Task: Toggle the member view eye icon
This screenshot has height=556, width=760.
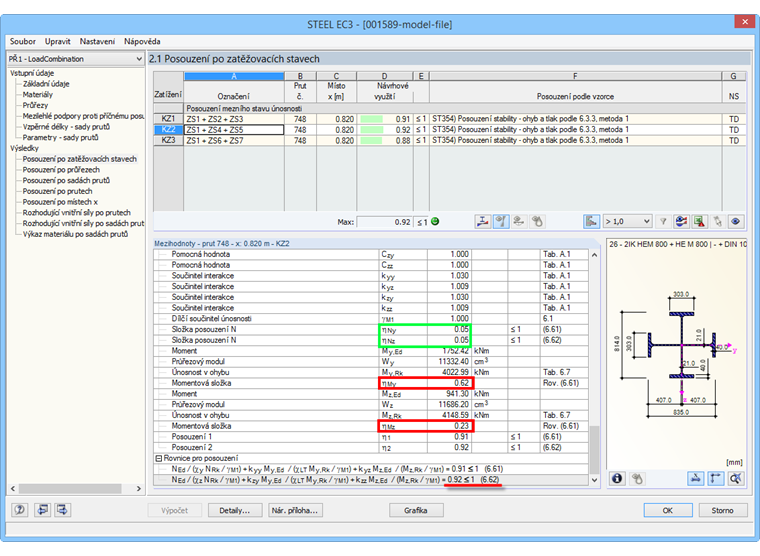Action: click(501, 222)
